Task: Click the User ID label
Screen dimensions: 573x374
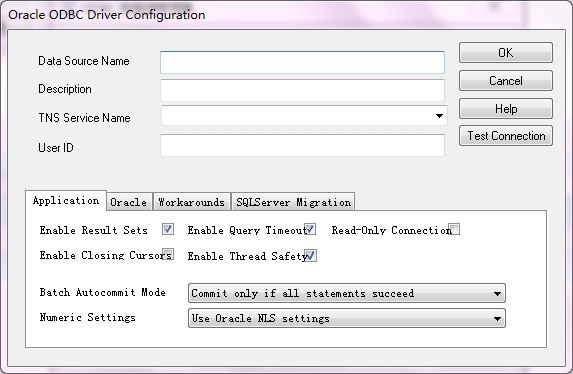Action: (x=56, y=148)
